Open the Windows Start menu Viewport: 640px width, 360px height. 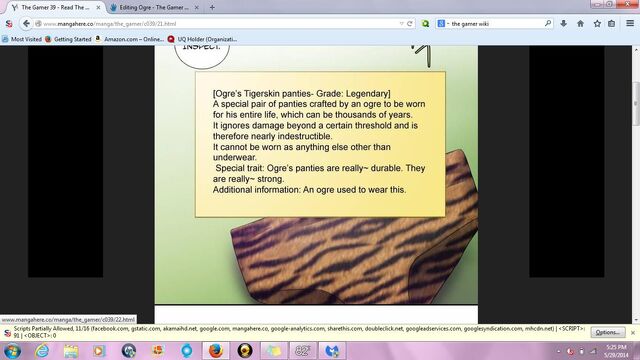(12, 351)
